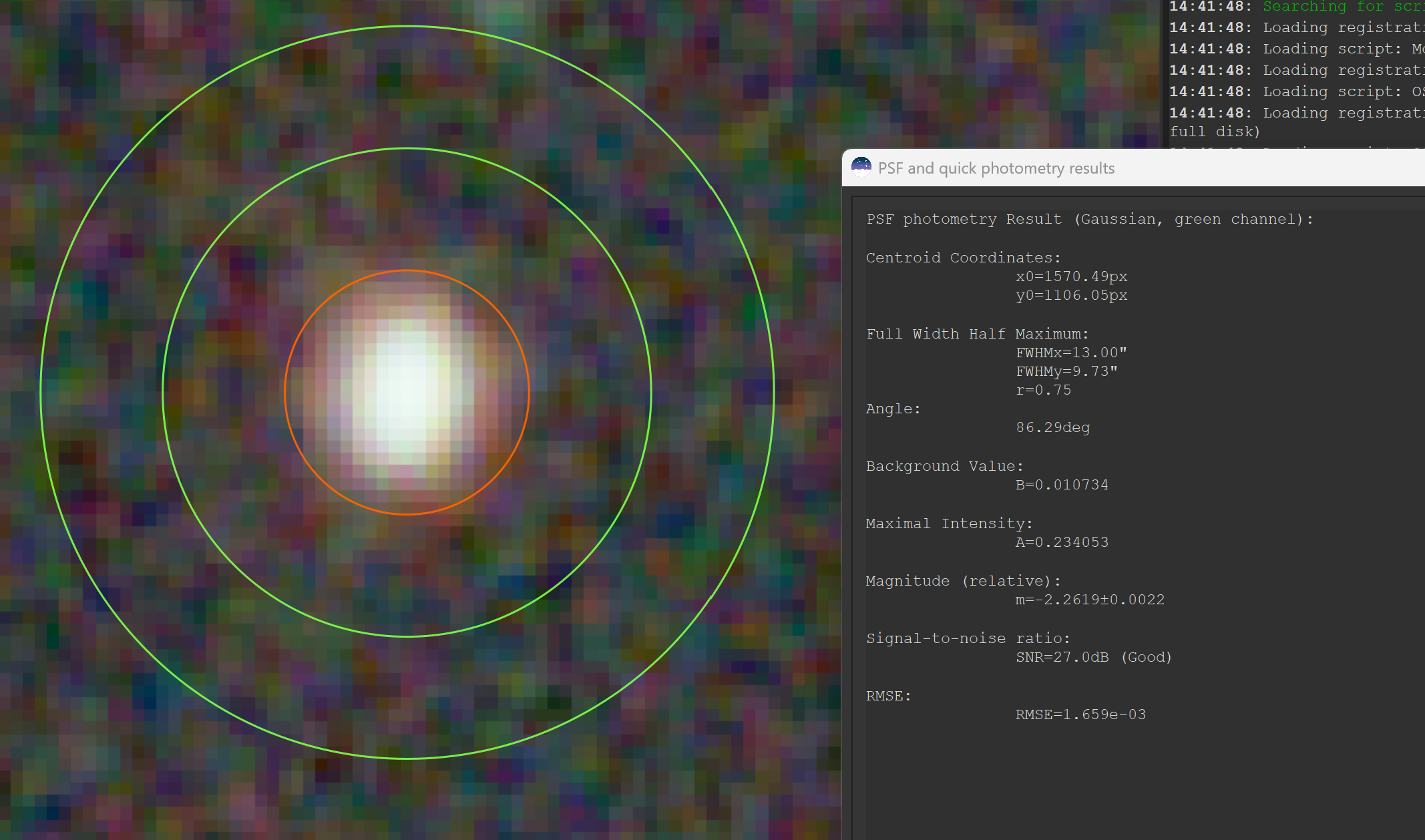This screenshot has height=840, width=1425.
Task: Click the bright star's center
Action: click(x=407, y=393)
